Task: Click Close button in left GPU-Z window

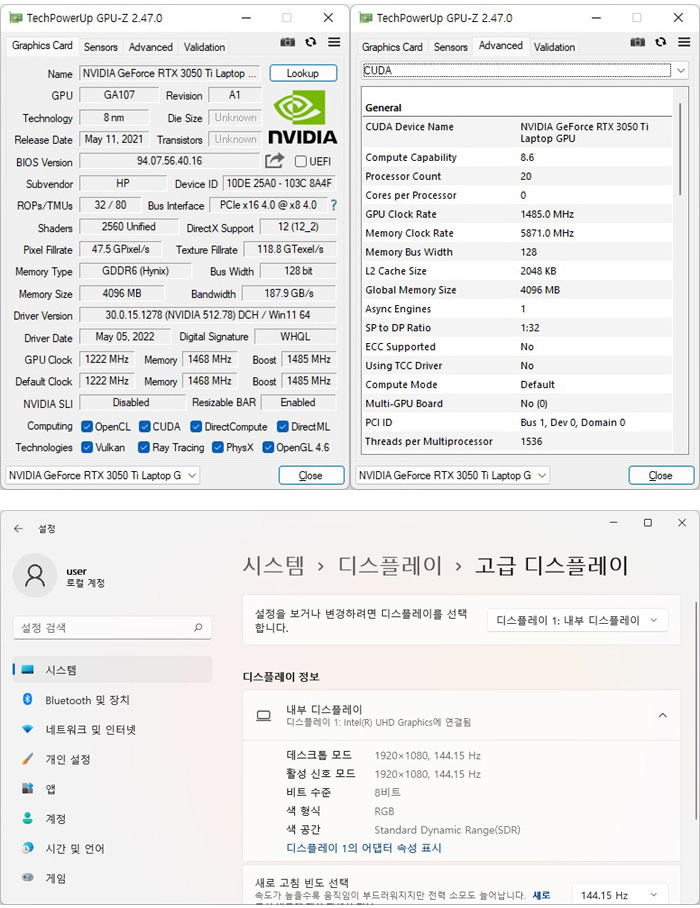Action: coord(311,475)
